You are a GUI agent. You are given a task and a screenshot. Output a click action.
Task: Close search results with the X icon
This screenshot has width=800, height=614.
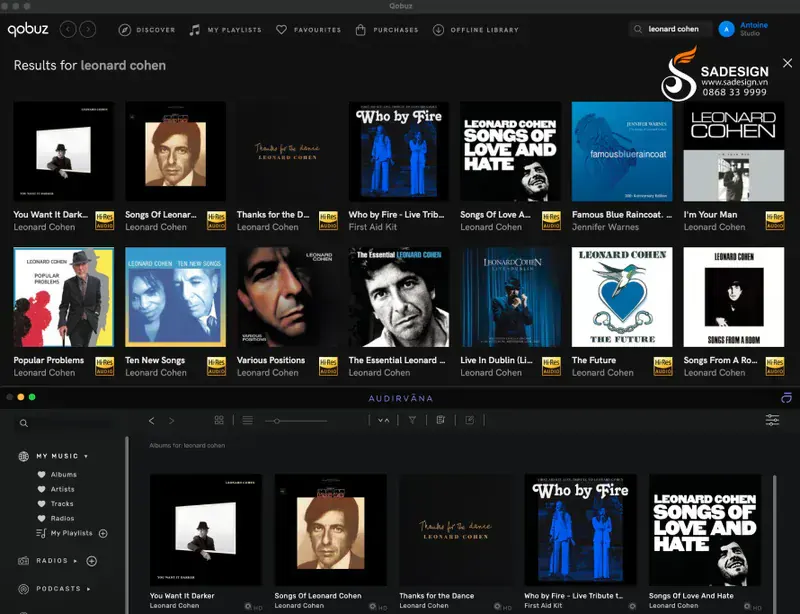click(x=787, y=63)
